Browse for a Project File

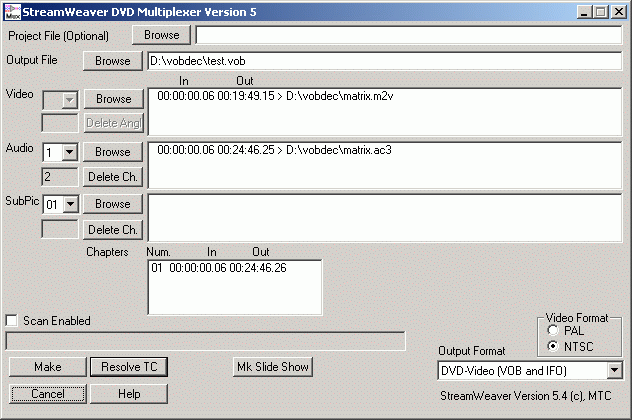(x=161, y=35)
